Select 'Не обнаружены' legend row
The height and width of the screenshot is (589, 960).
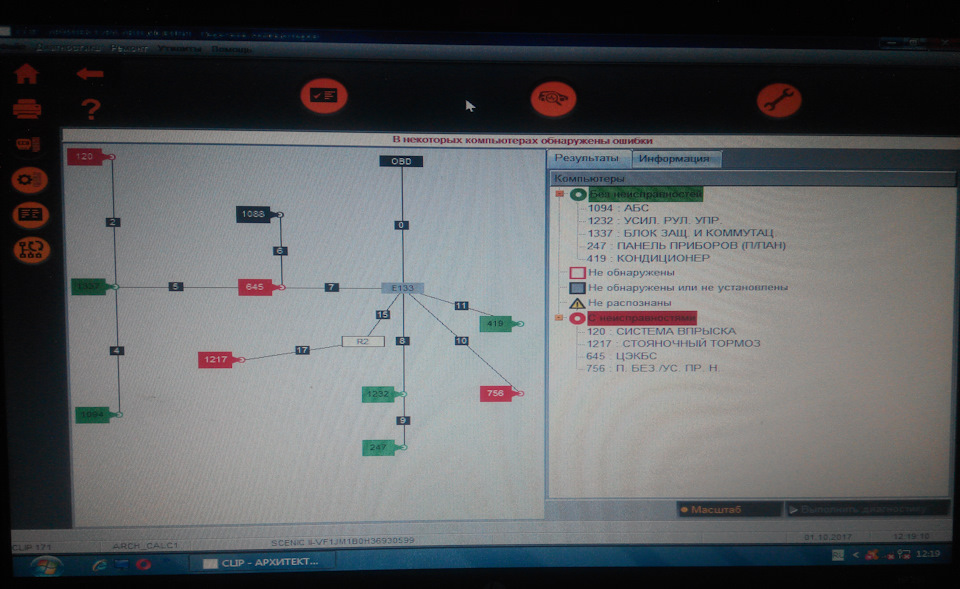pos(622,272)
